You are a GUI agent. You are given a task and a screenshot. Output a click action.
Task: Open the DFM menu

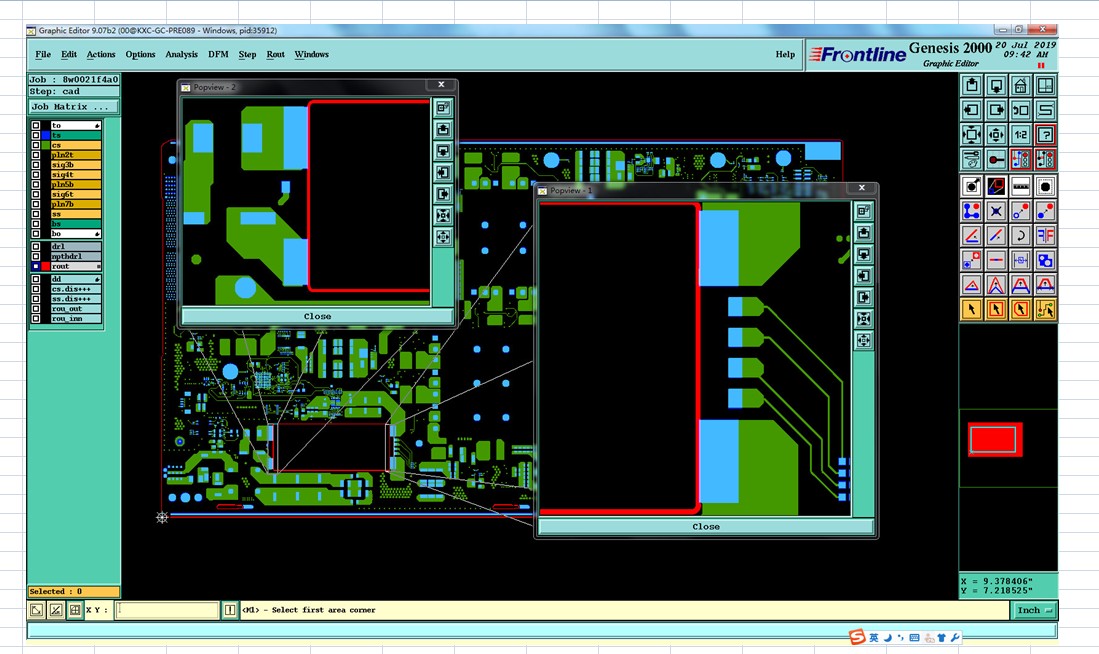pos(218,54)
